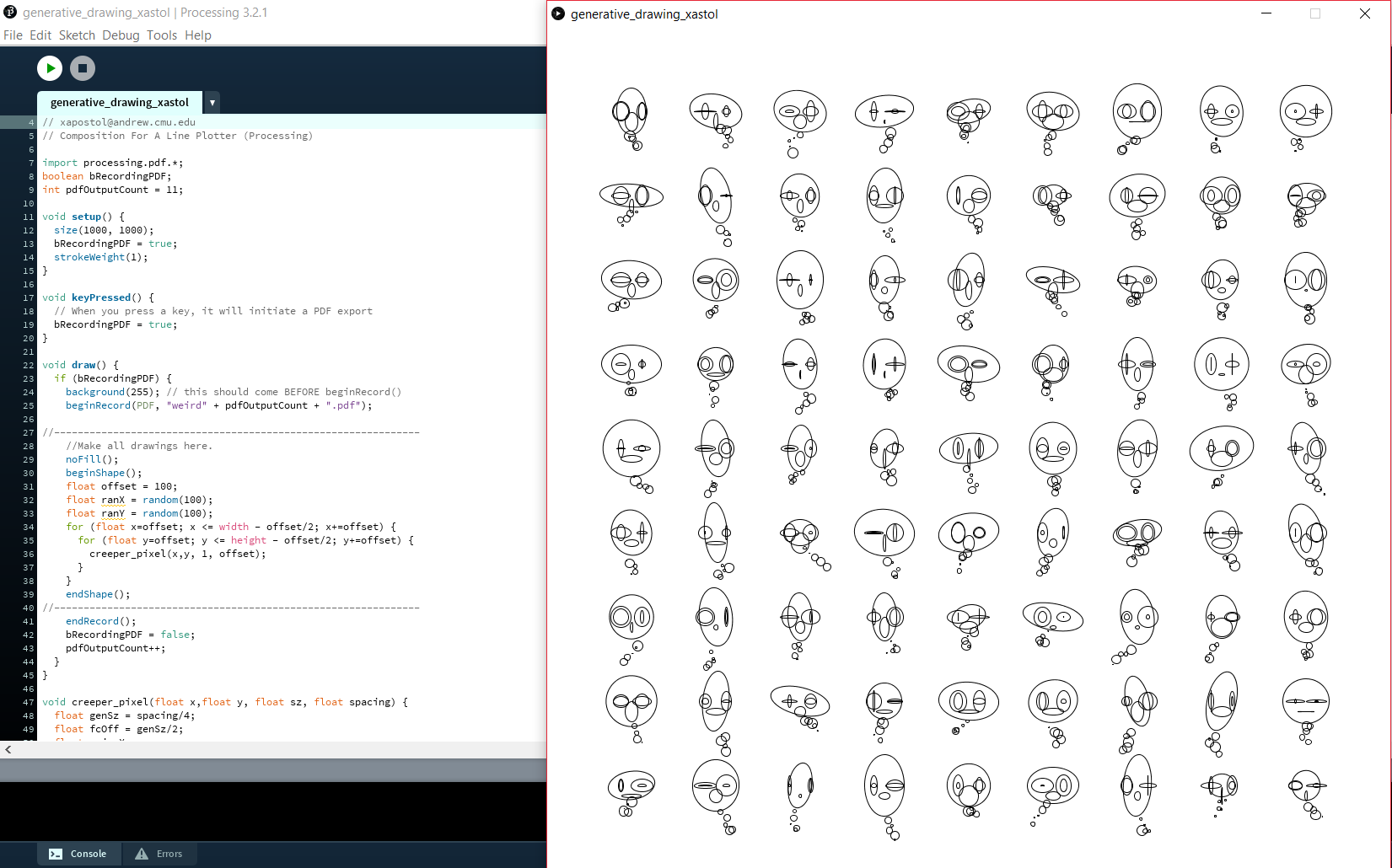Stop the running sketch
This screenshot has width=1392, height=868.
click(83, 68)
